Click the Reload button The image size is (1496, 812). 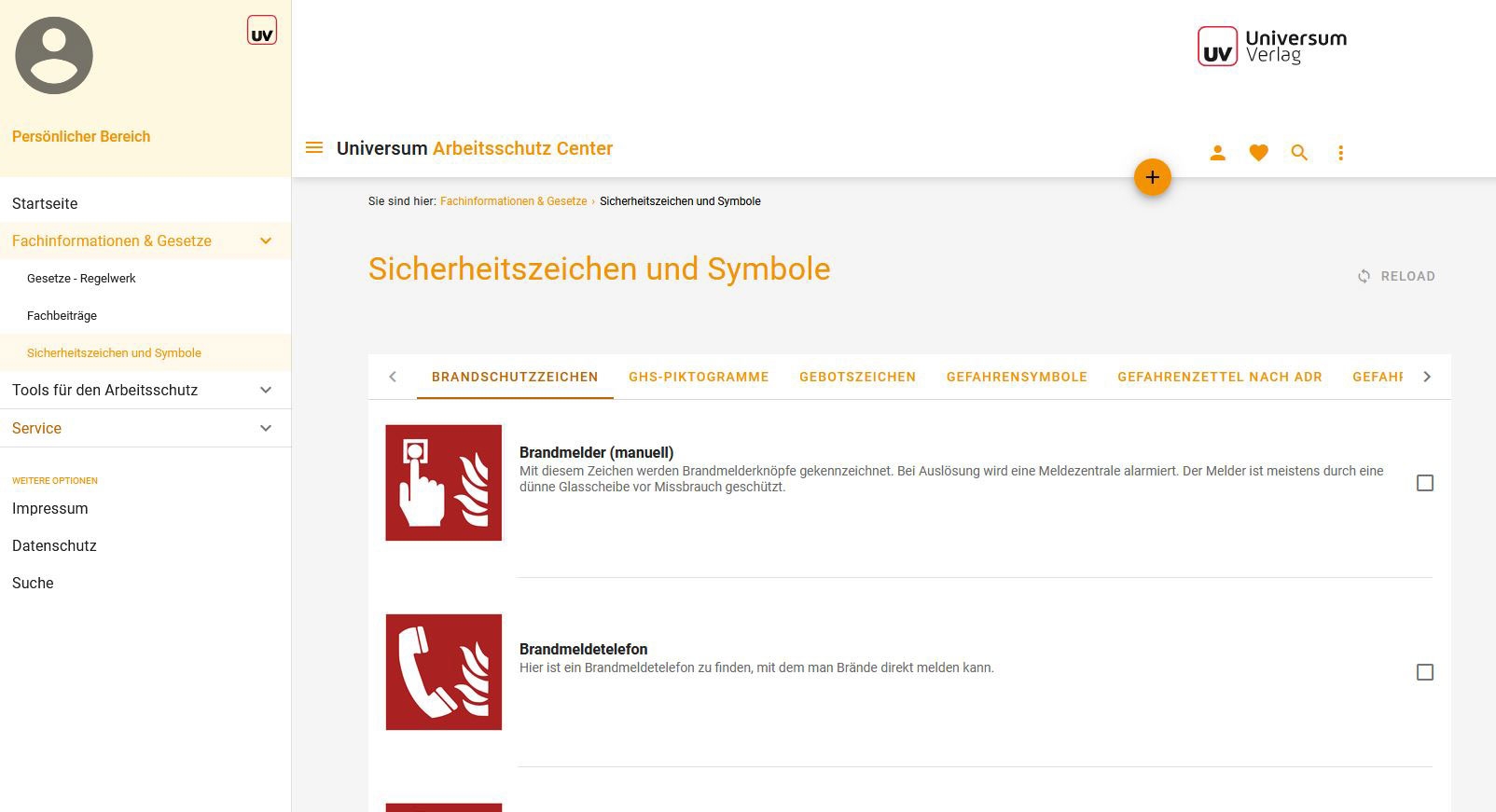point(1396,276)
